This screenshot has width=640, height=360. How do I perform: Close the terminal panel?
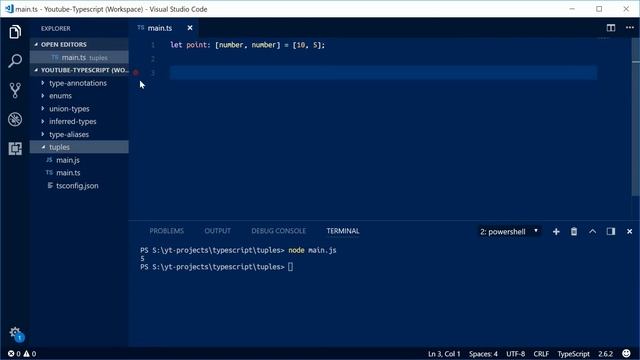point(629,231)
